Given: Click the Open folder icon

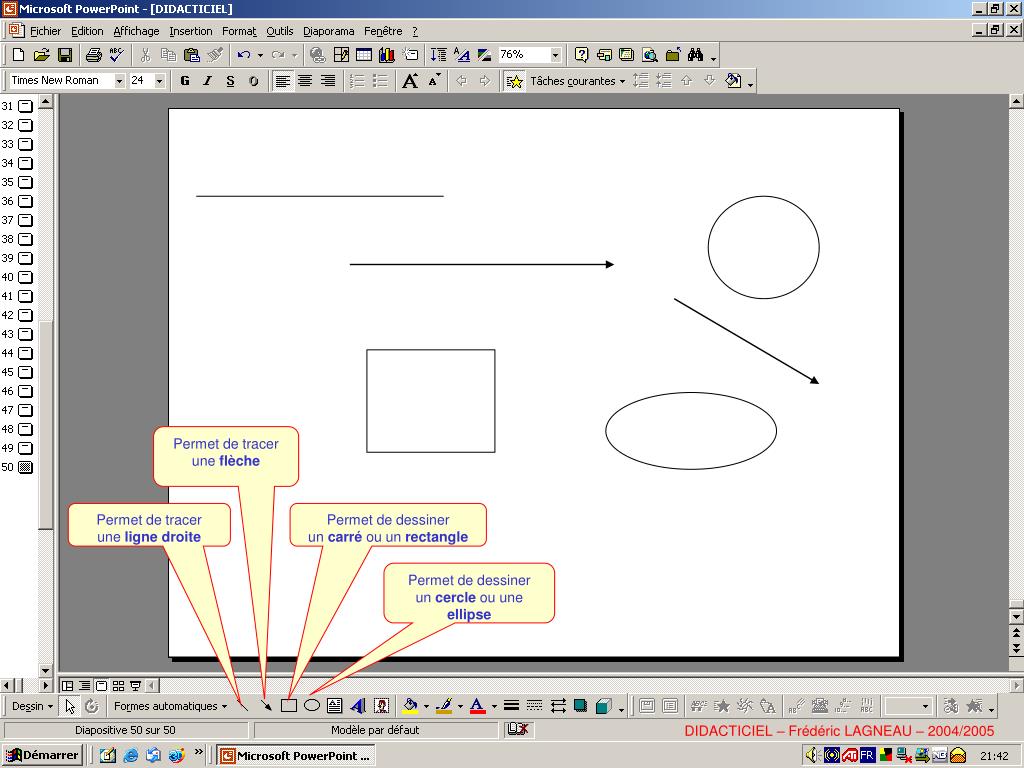Looking at the screenshot, I should tap(41, 55).
